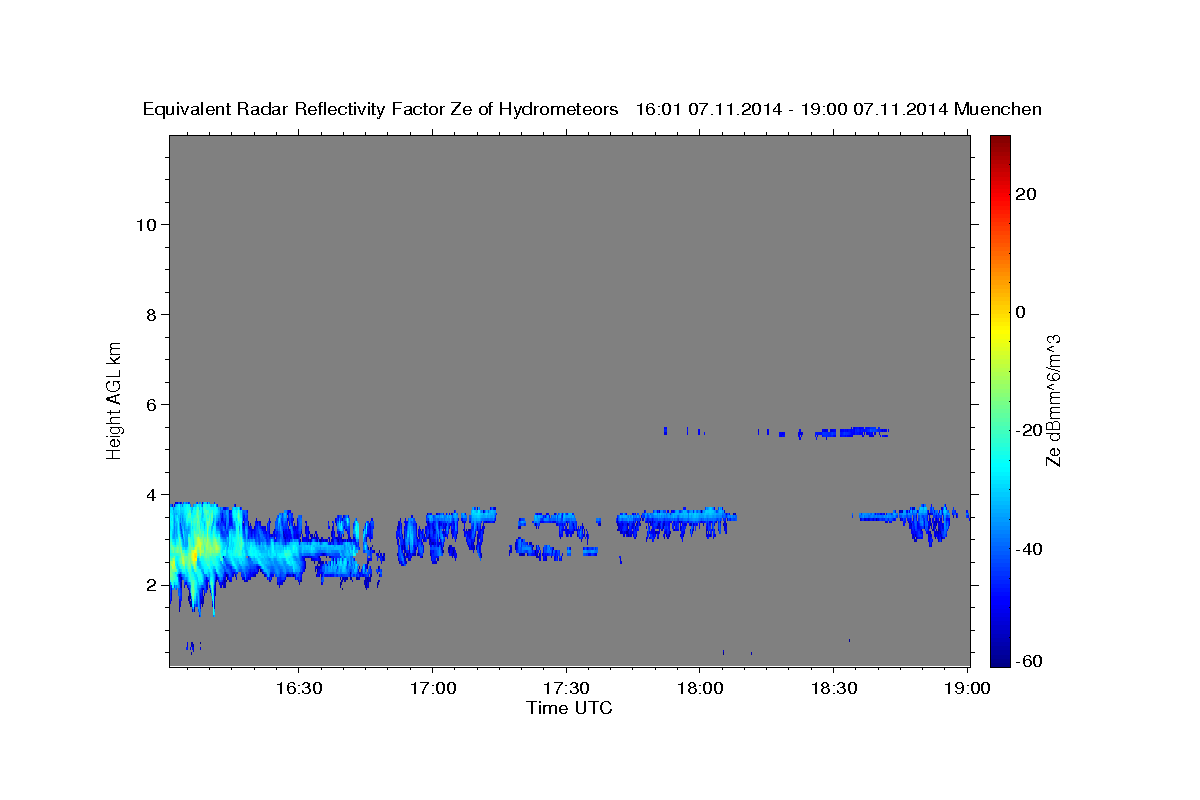Click the chart title text

point(592,110)
